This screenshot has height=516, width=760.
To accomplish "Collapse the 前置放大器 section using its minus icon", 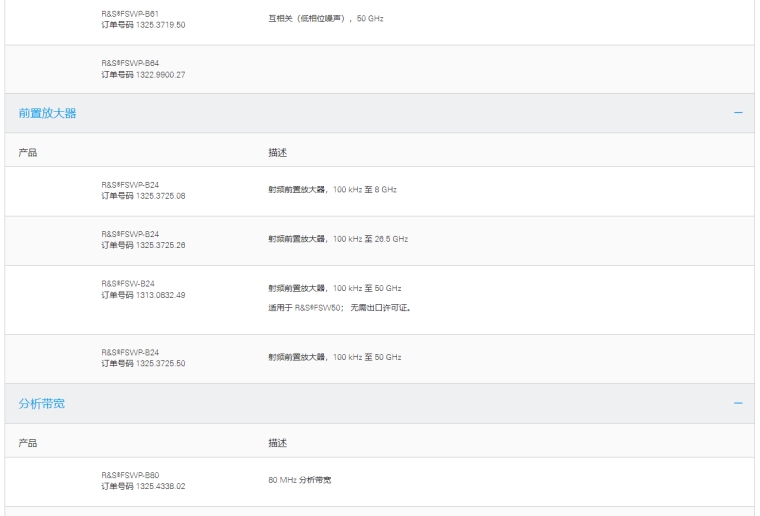I will click(738, 113).
